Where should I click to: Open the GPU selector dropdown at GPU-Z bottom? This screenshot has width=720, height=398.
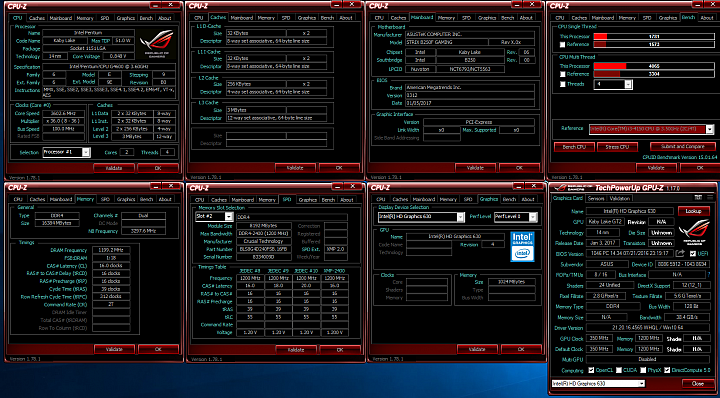[x=599, y=383]
